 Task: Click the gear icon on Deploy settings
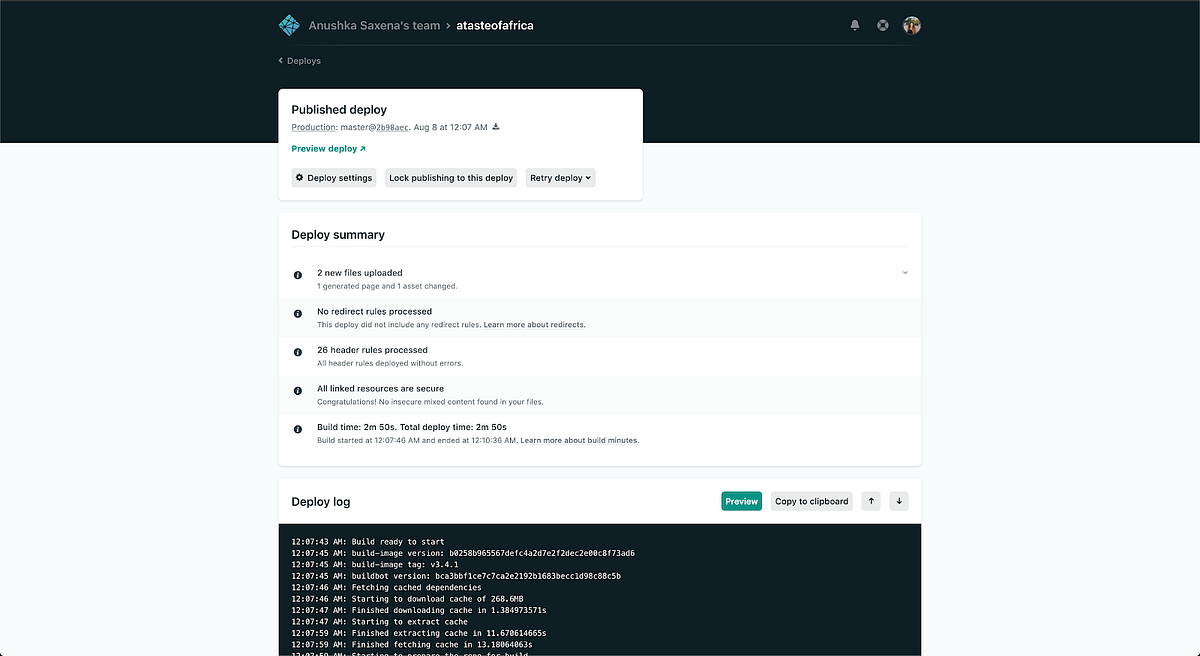coord(299,177)
